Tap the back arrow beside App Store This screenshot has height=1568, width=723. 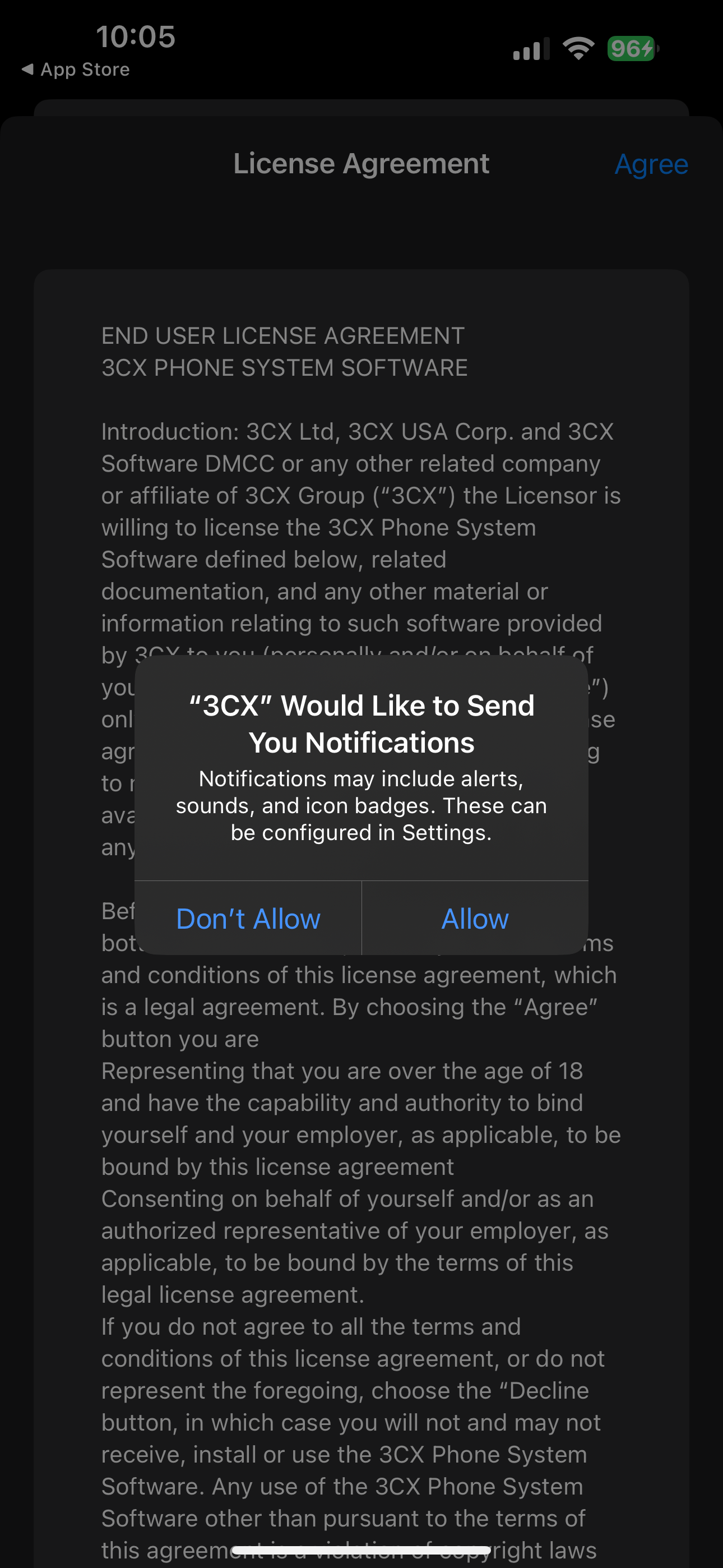27,70
